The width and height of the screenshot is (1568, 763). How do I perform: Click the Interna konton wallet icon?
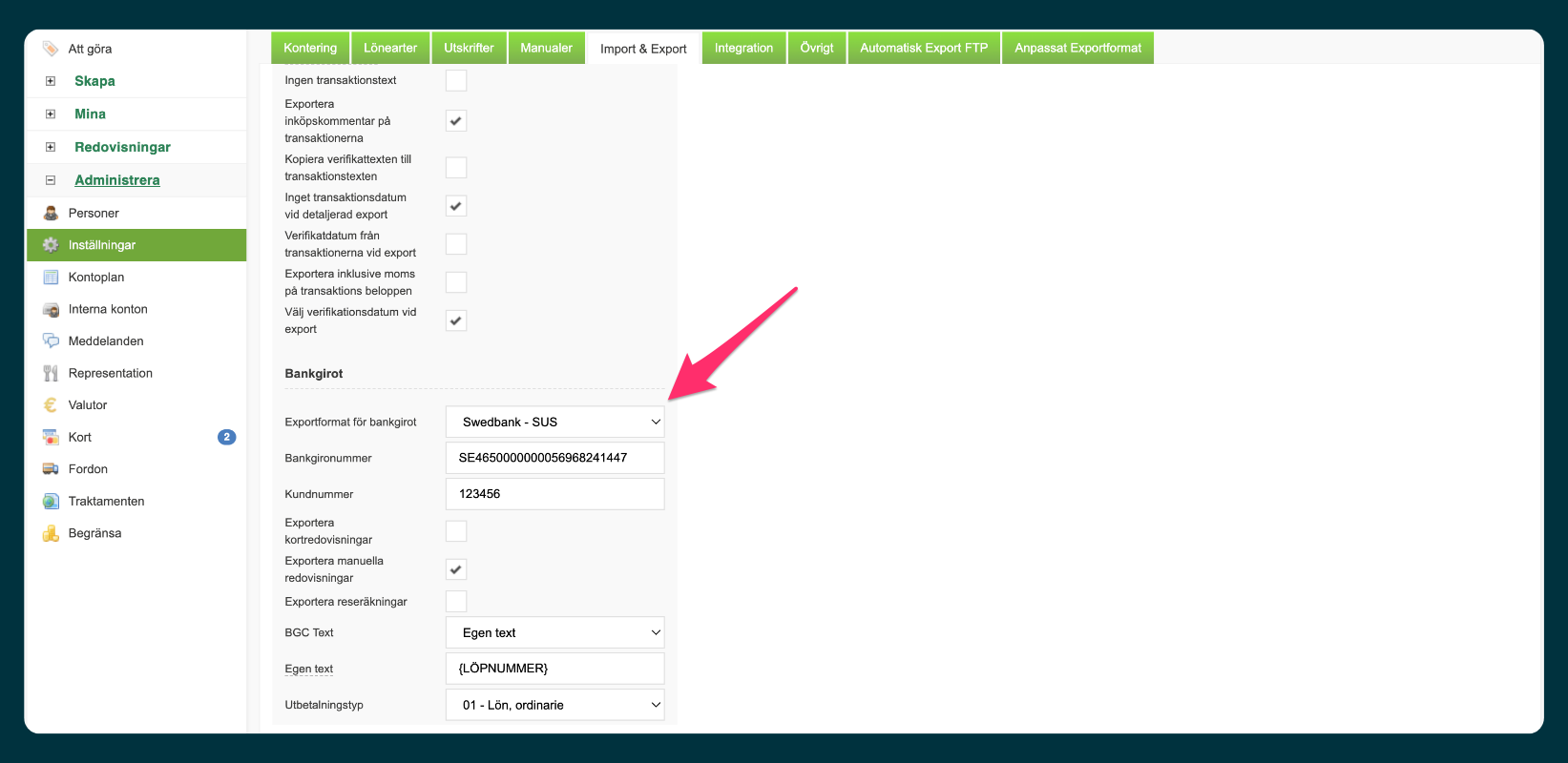click(x=51, y=309)
